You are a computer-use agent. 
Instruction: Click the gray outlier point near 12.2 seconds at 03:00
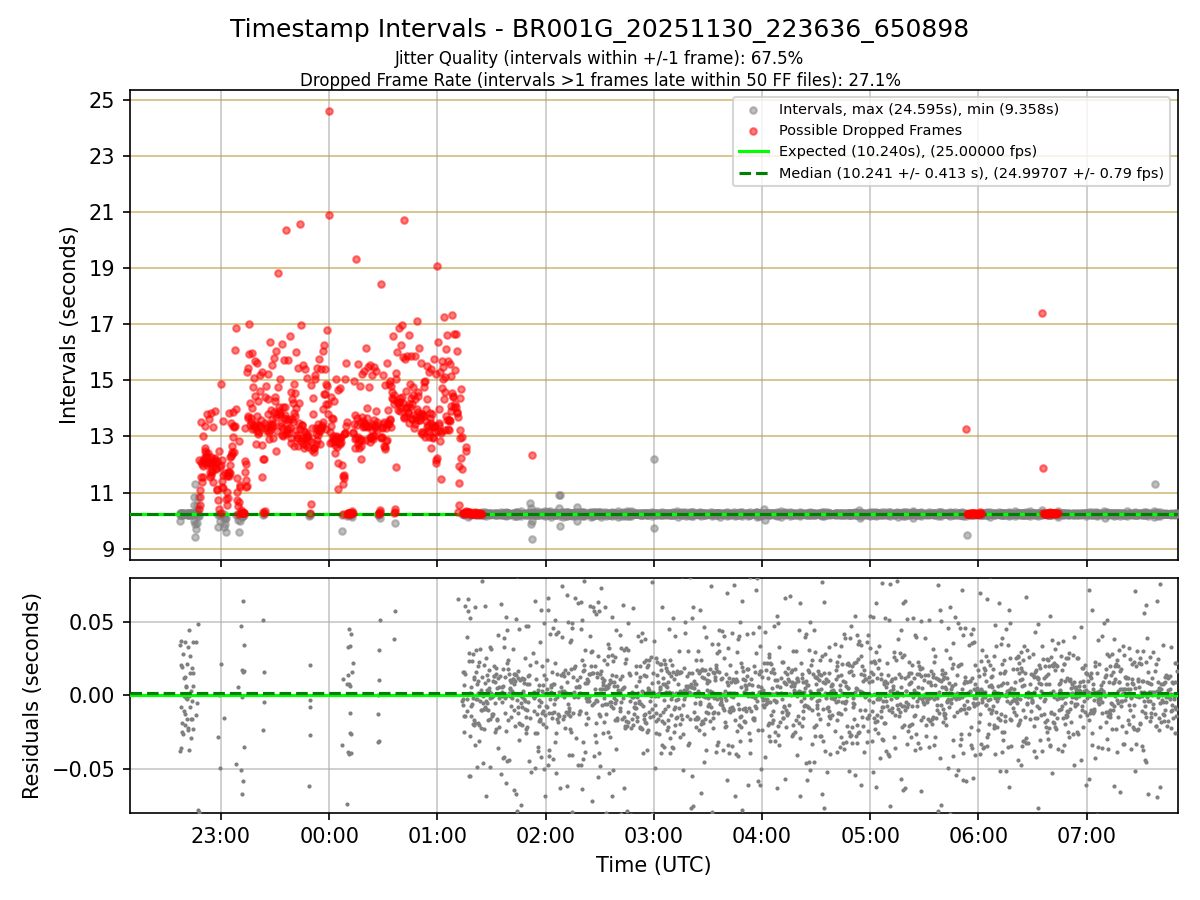[654, 459]
